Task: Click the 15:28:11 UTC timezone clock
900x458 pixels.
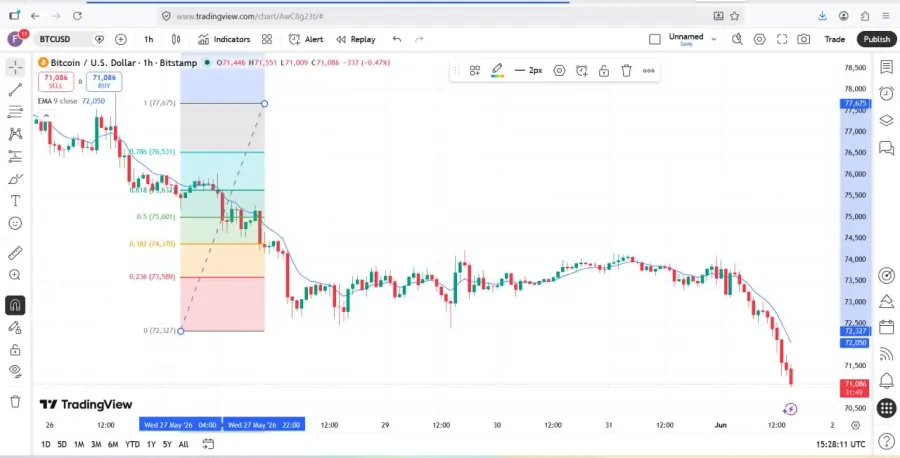Action: tap(841, 444)
